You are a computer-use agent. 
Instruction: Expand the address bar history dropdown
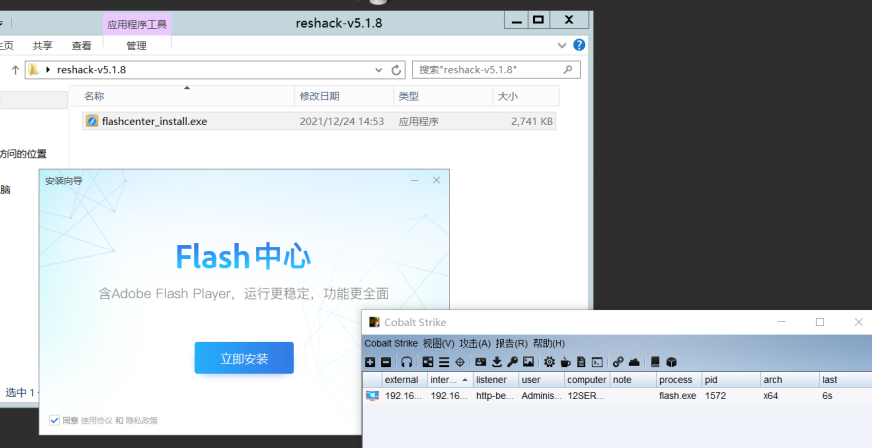point(379,70)
